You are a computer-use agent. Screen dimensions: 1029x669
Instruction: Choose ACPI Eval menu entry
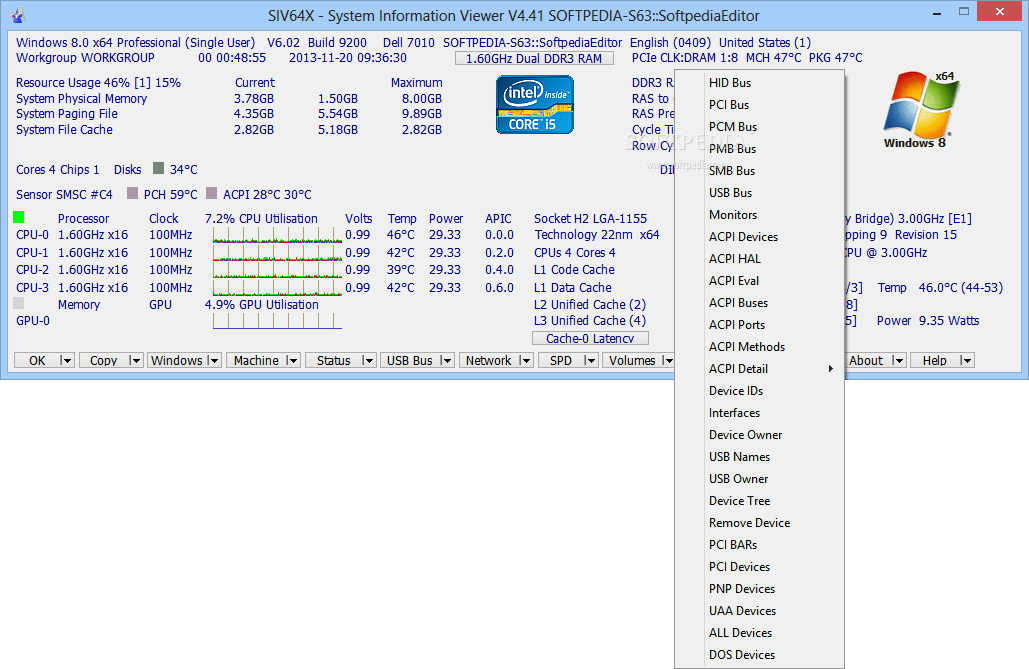(x=759, y=280)
